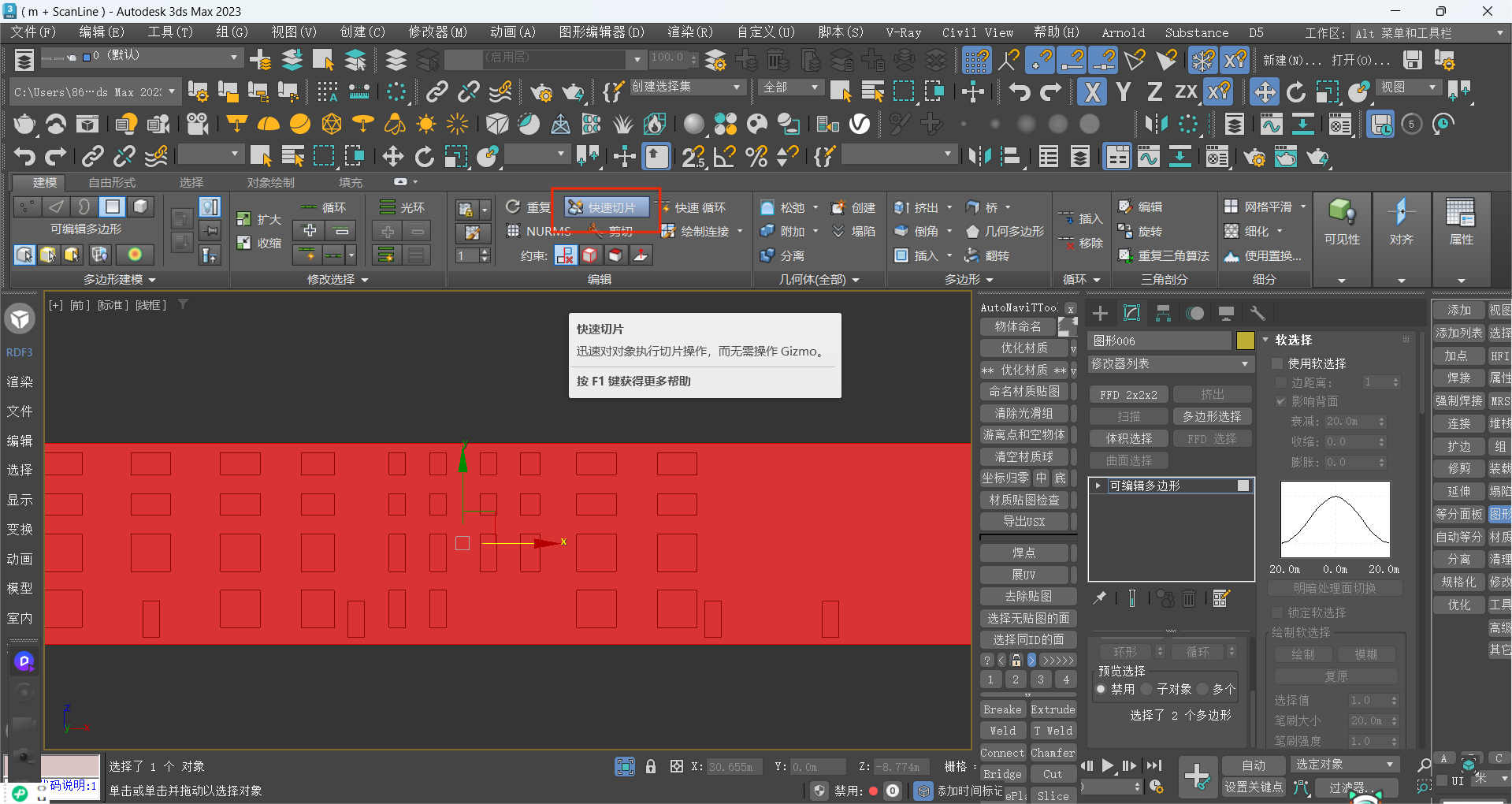The height and width of the screenshot is (804, 1512).
Task: Restrict to X axis constraint
Action: pyautogui.click(x=1091, y=92)
